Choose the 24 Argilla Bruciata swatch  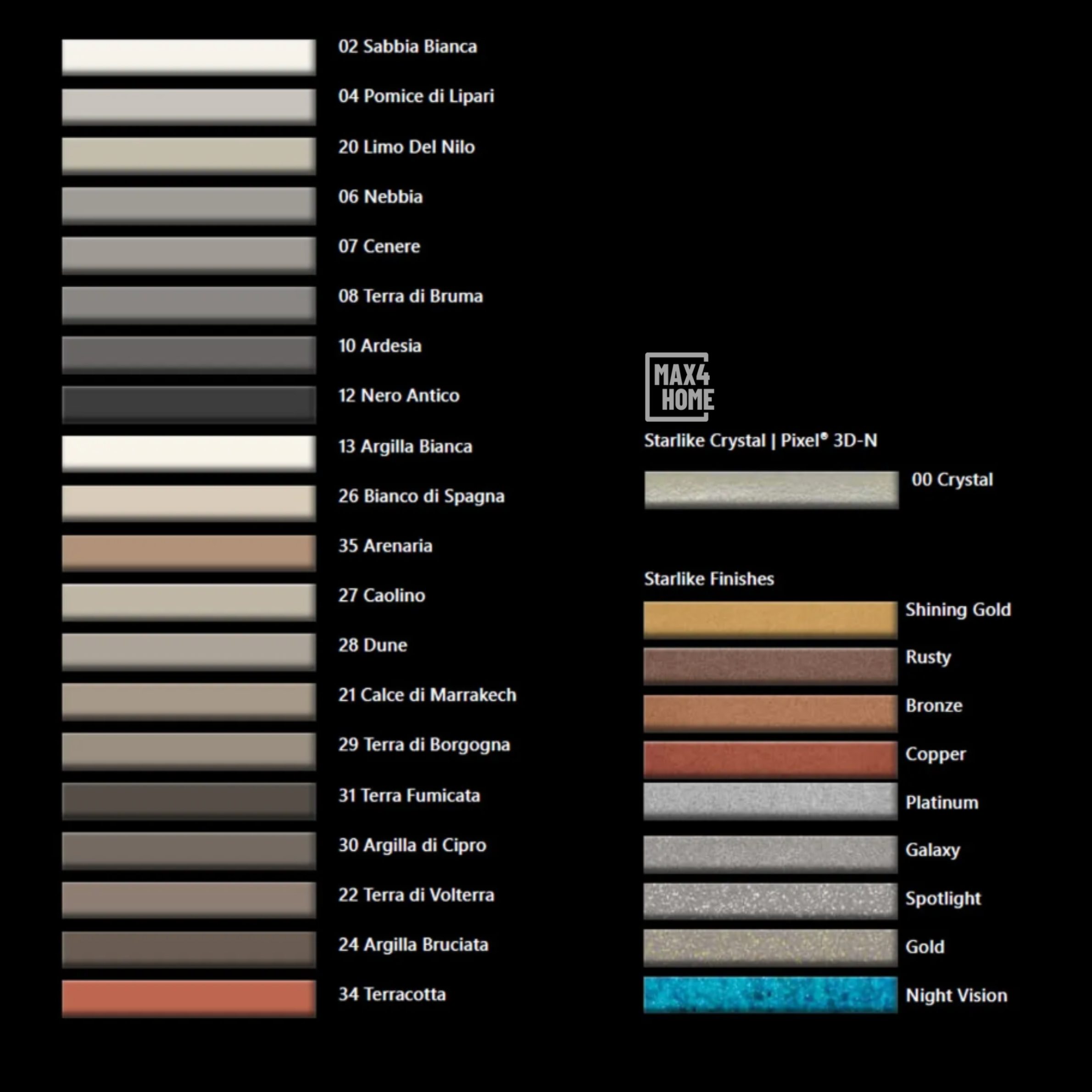pyautogui.click(x=189, y=950)
